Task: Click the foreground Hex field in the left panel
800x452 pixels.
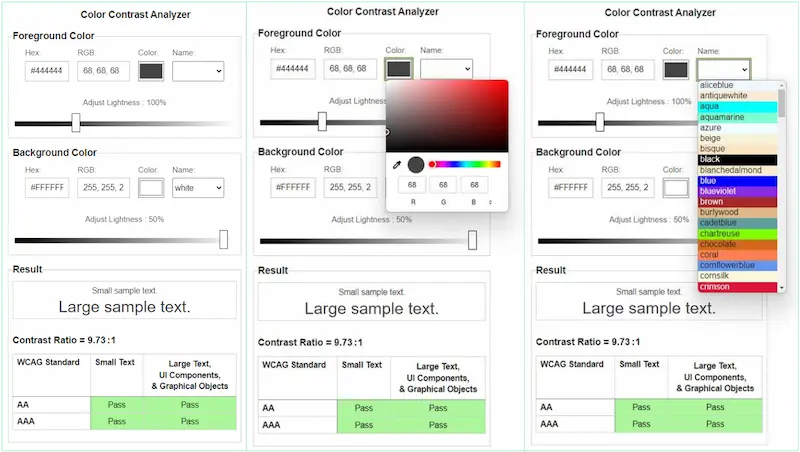Action: 47,71
